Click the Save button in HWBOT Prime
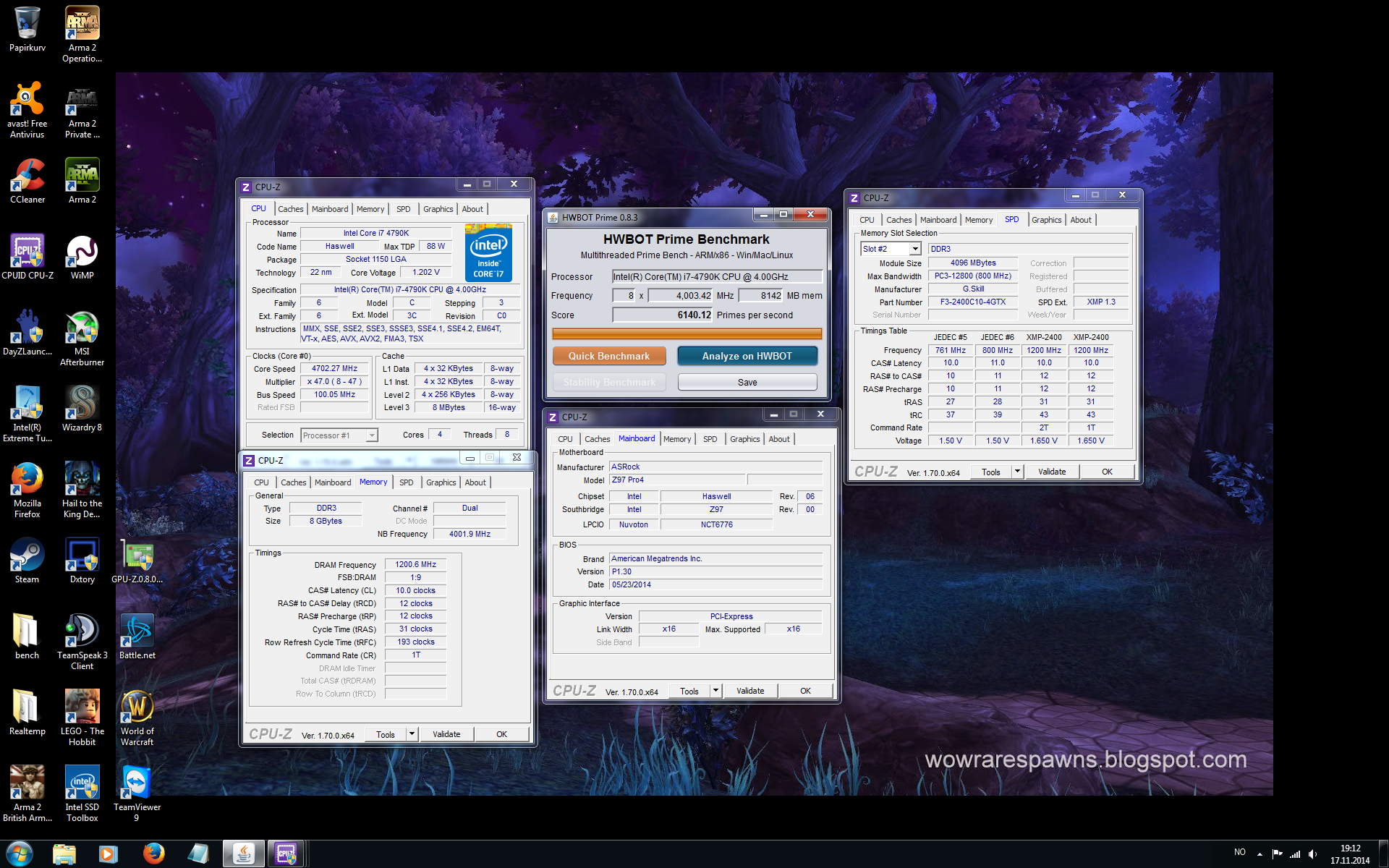 747,382
